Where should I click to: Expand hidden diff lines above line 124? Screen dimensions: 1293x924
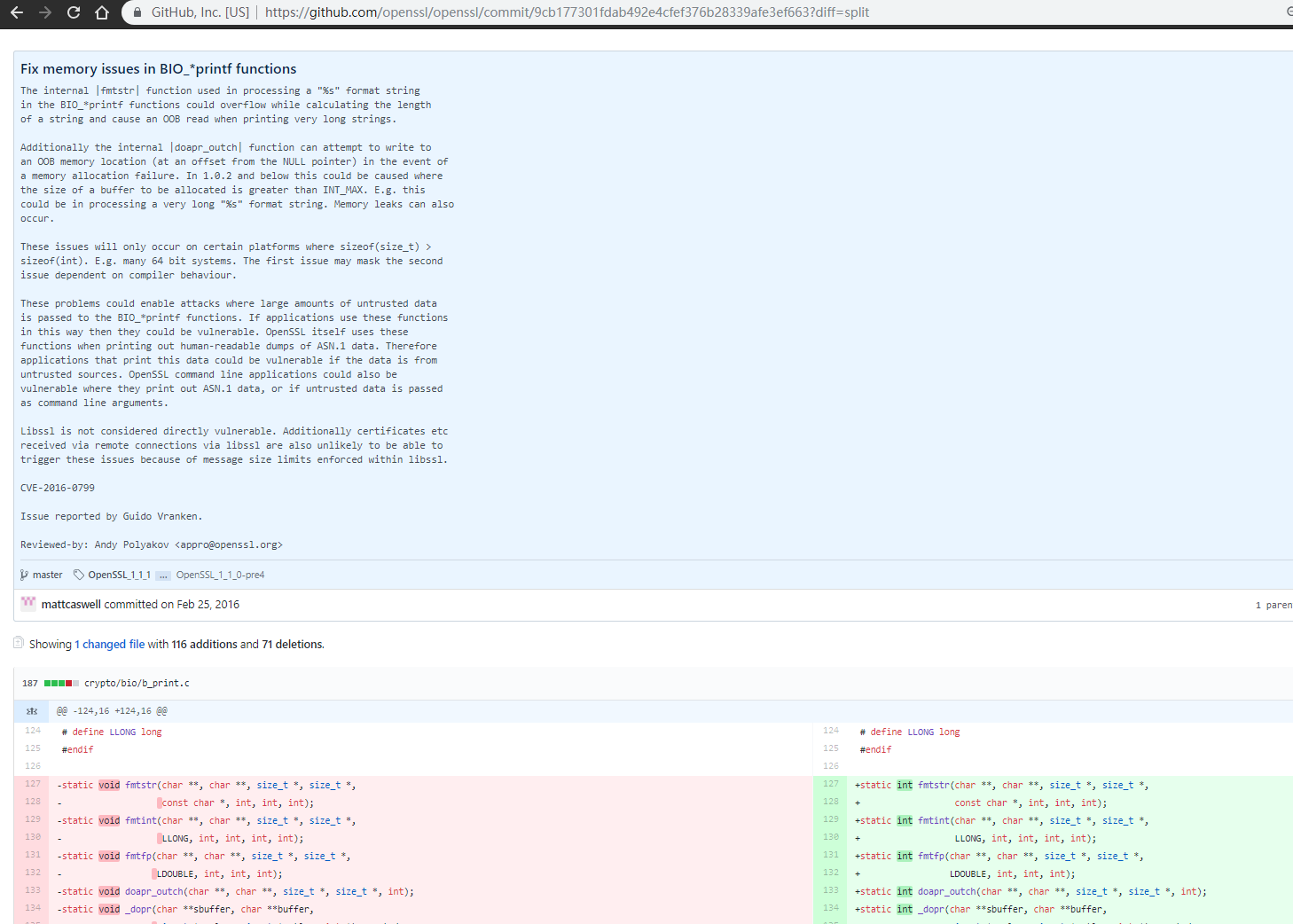31,711
